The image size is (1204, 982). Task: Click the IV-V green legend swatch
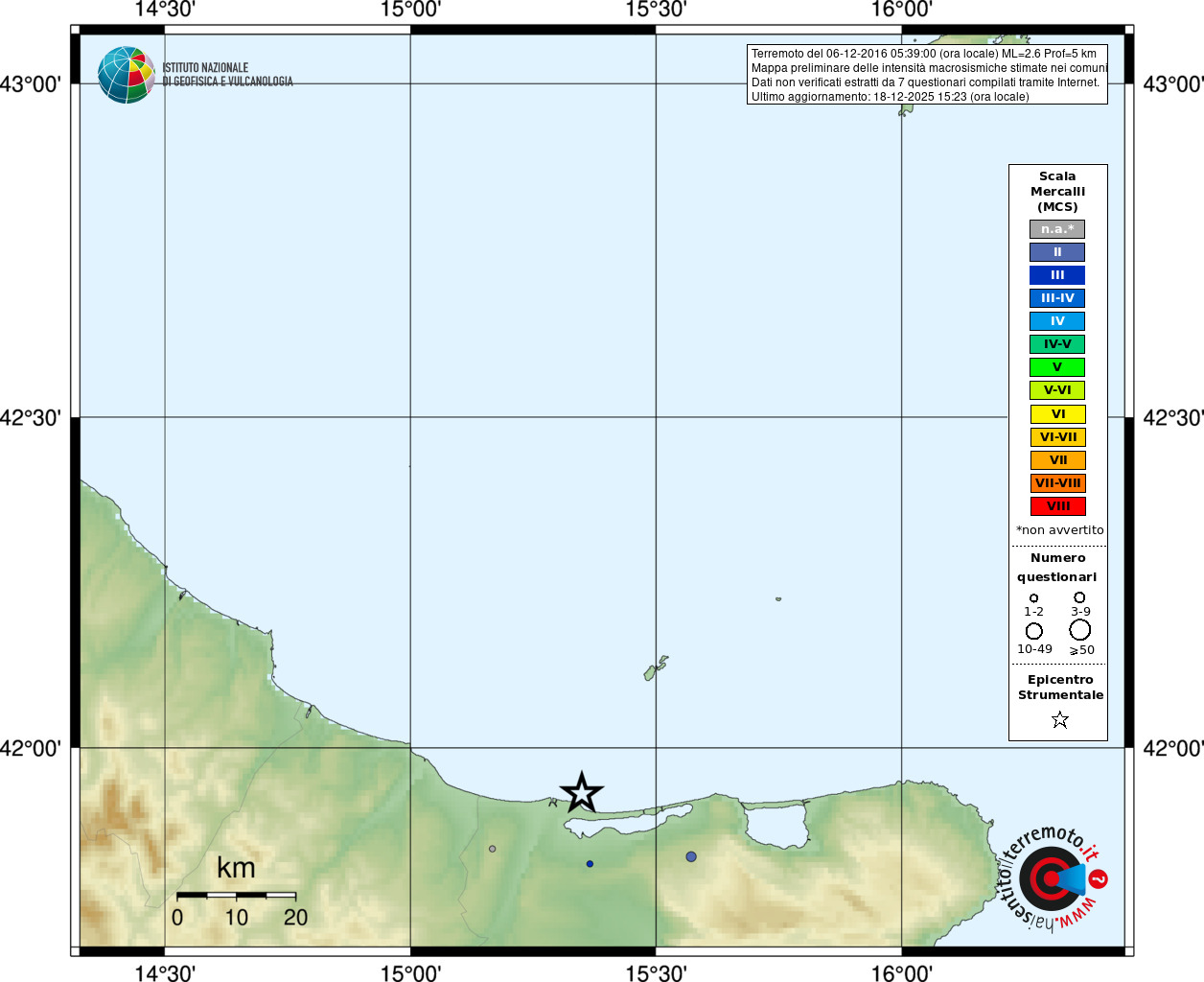click(x=1057, y=344)
